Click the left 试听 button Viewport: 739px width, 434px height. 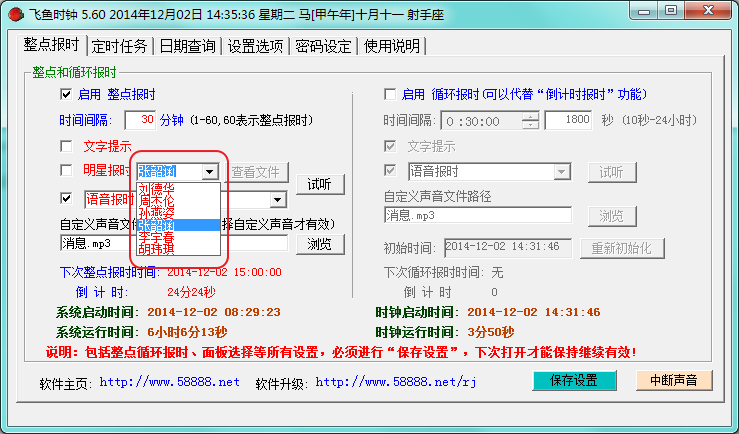(320, 184)
